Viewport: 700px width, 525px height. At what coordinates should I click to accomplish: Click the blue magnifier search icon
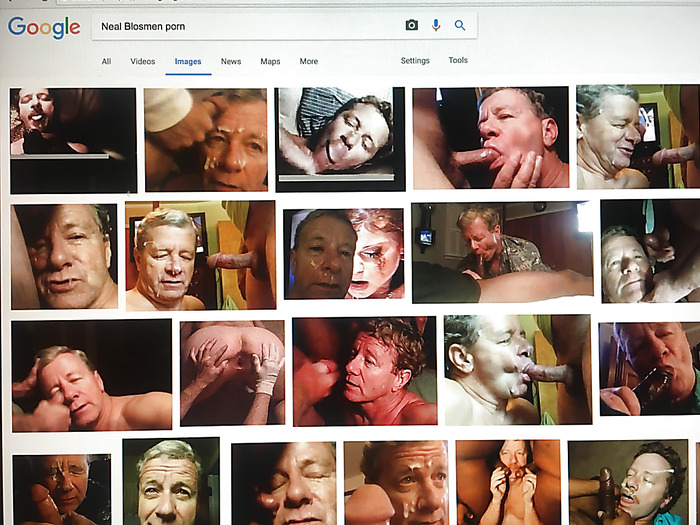(460, 25)
